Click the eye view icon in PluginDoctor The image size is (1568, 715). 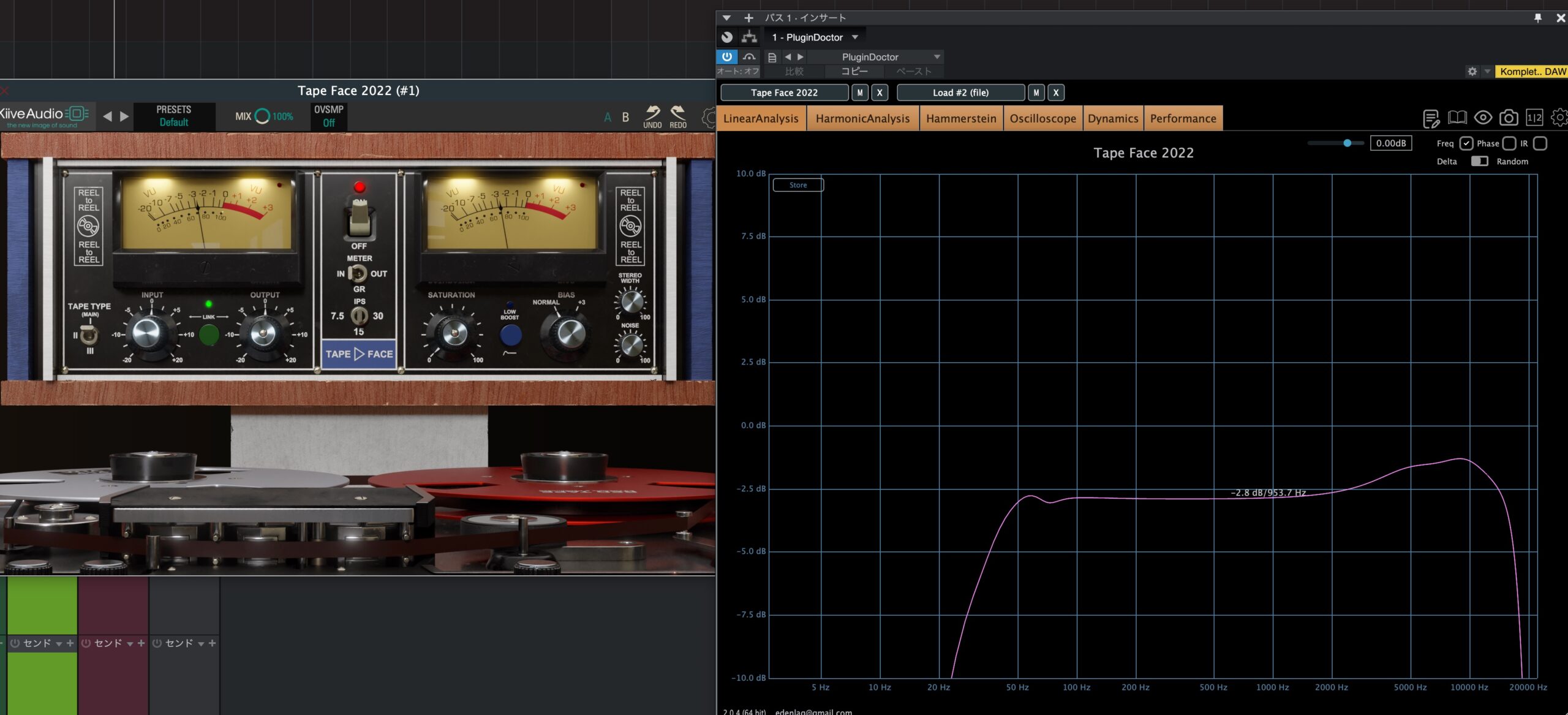(1483, 118)
